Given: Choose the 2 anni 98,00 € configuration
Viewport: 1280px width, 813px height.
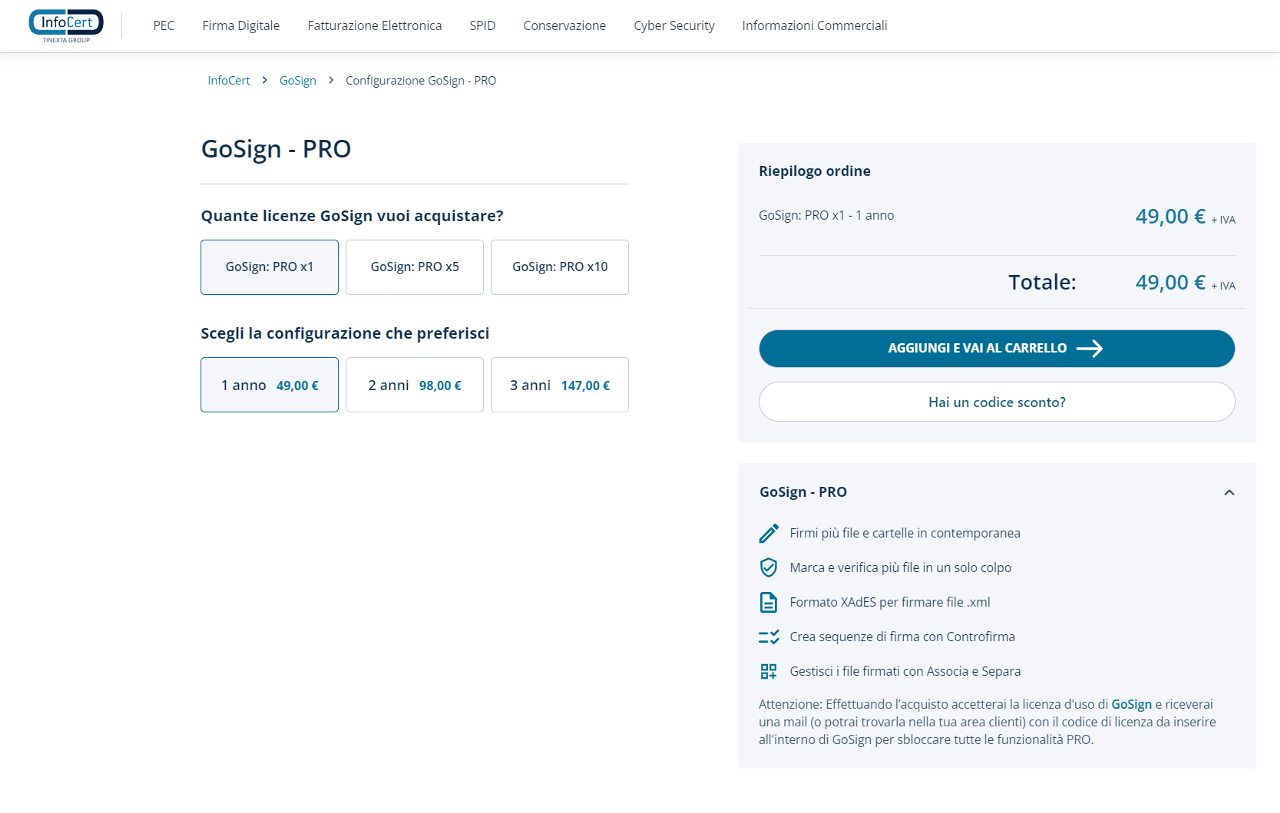Looking at the screenshot, I should [x=415, y=385].
